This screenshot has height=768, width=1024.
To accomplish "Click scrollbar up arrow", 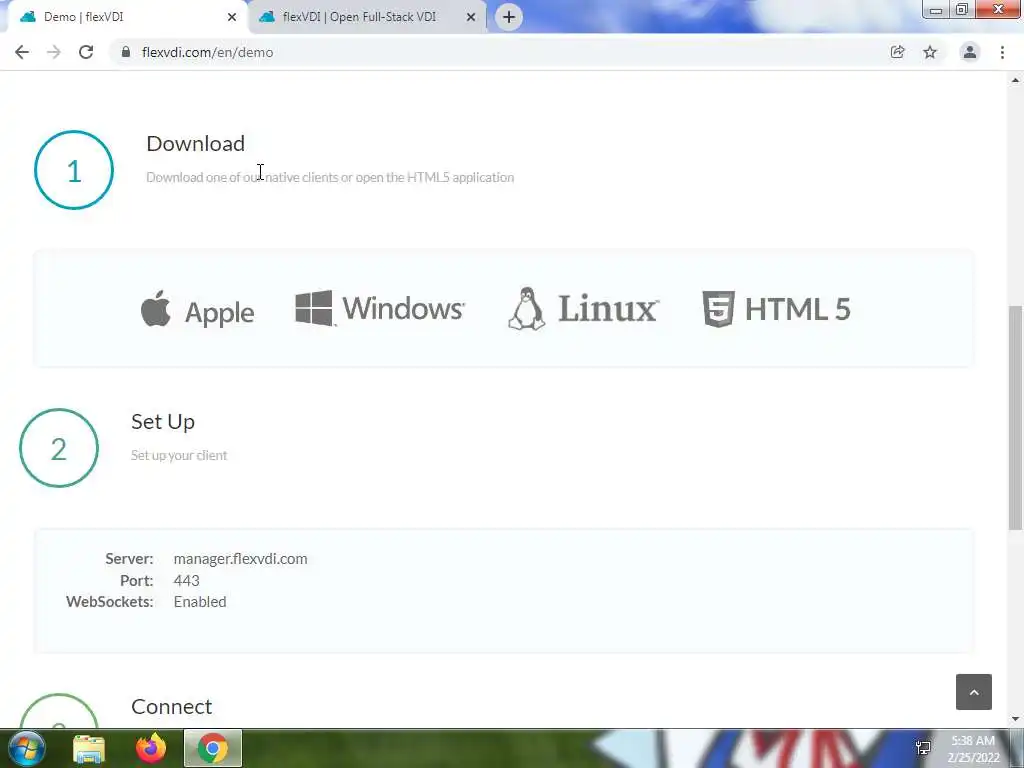I will pos(1016,80).
